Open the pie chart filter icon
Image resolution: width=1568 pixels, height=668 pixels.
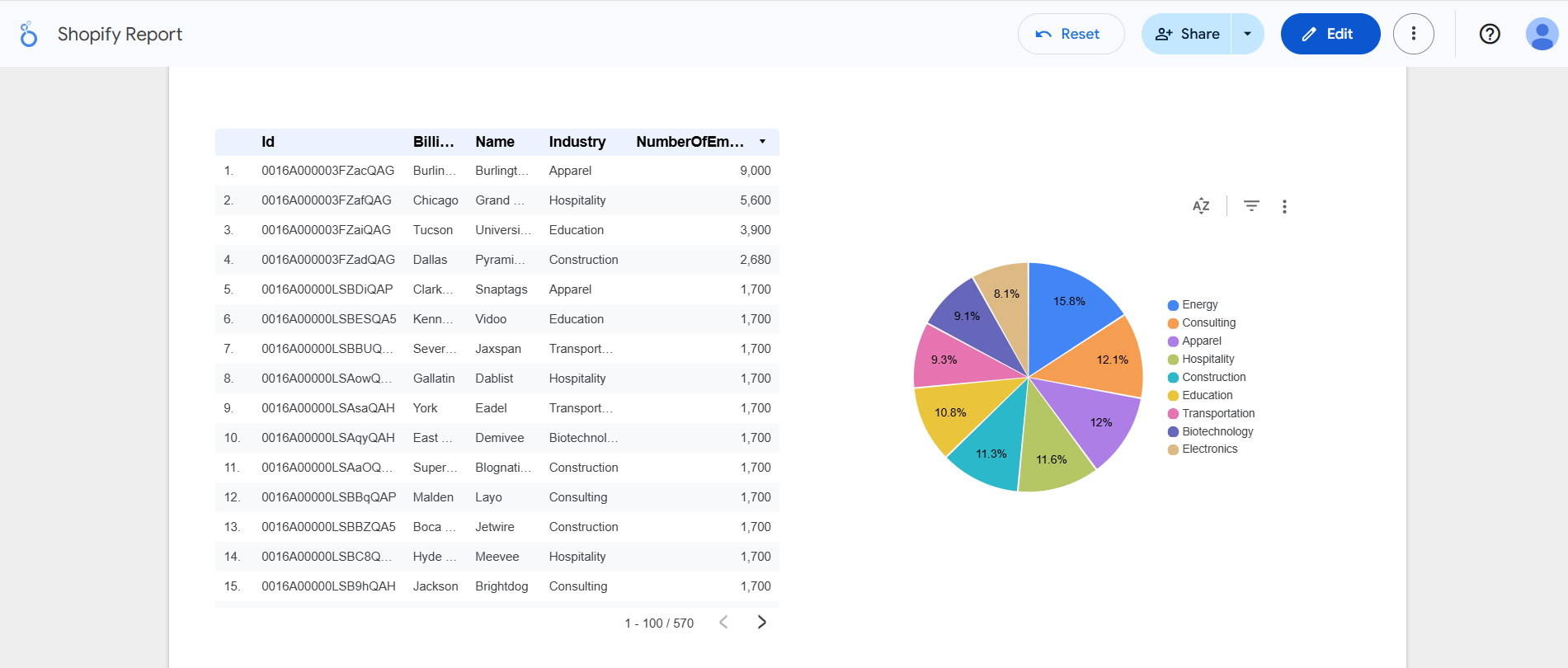(1251, 206)
